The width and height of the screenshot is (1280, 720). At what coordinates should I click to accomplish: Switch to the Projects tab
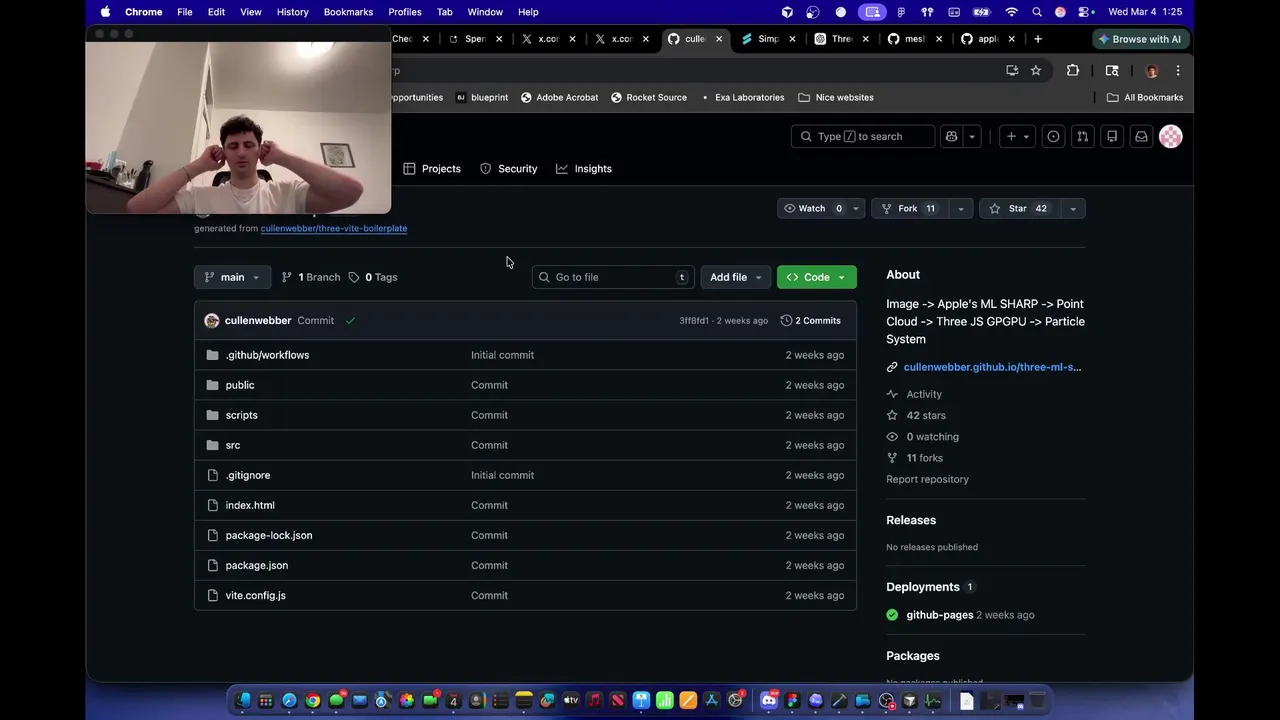(432, 168)
